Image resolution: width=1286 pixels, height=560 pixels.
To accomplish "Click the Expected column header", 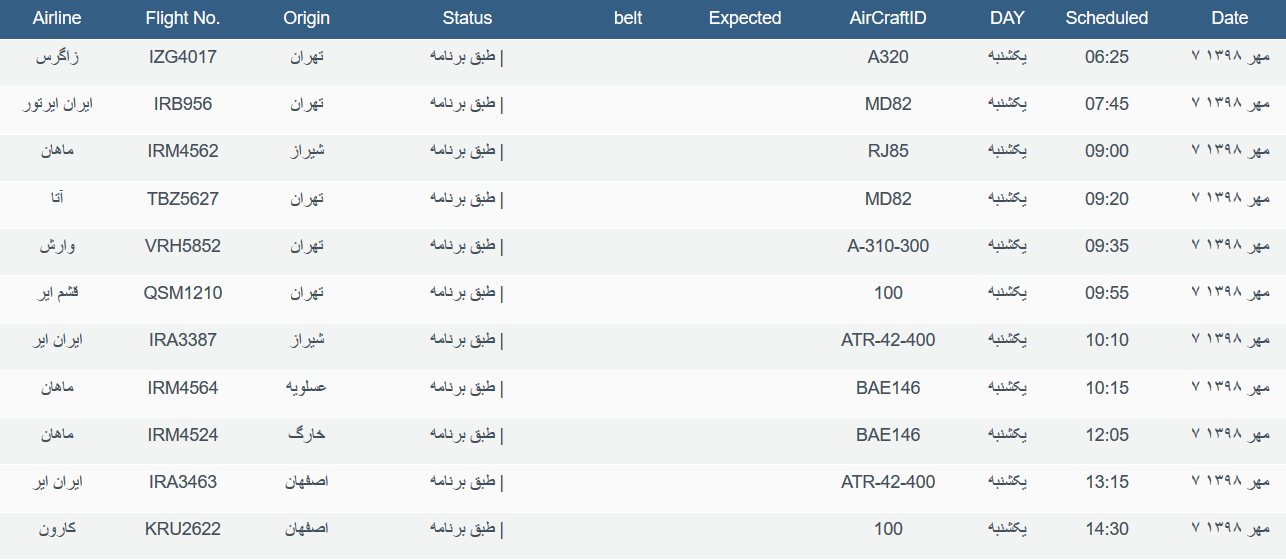I will [x=745, y=18].
